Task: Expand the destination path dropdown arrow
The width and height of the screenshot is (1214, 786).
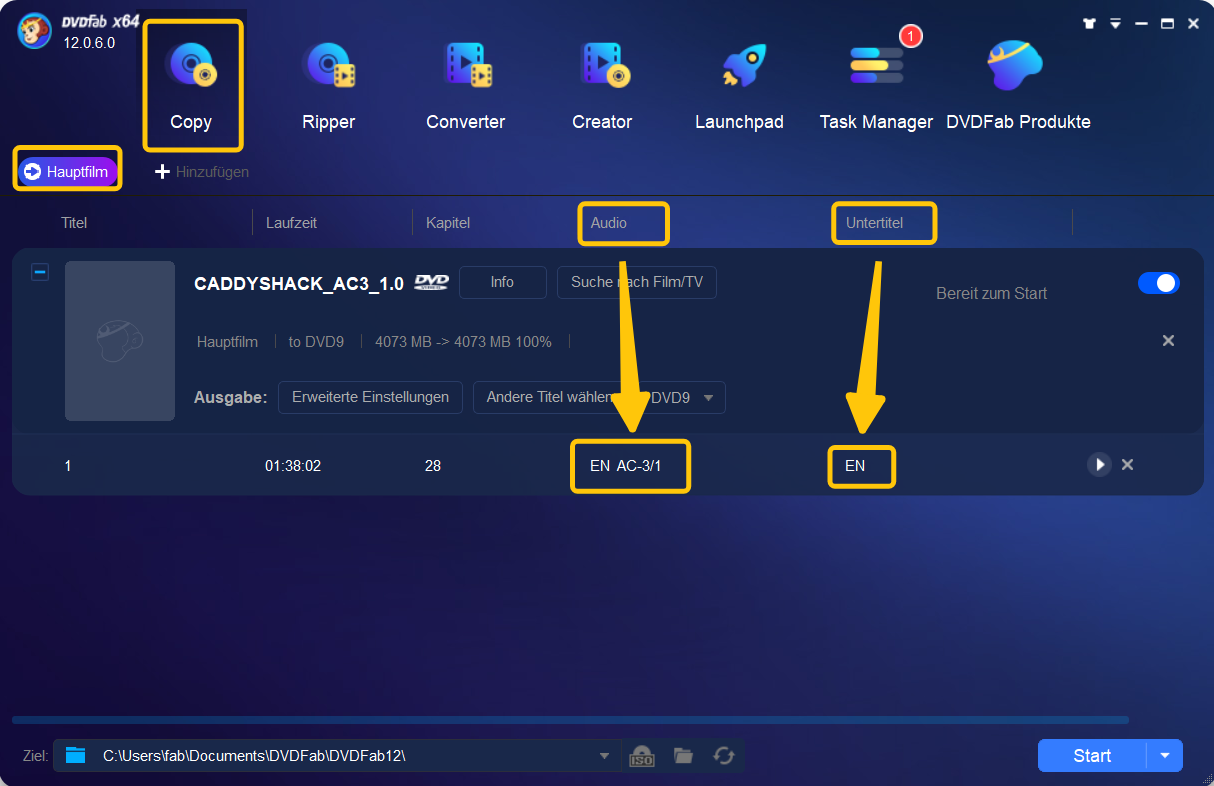Action: [x=604, y=756]
